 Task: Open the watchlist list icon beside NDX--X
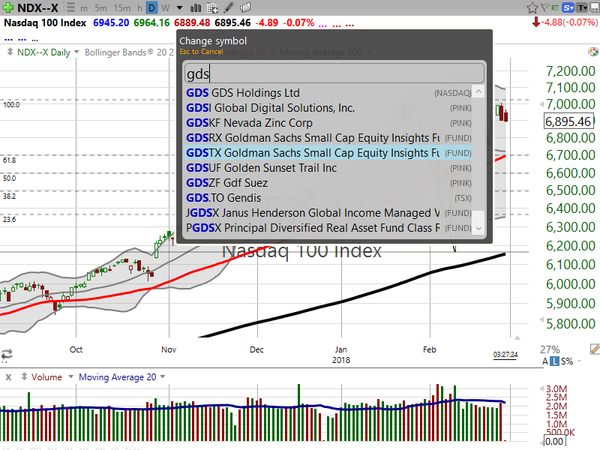(69, 7)
